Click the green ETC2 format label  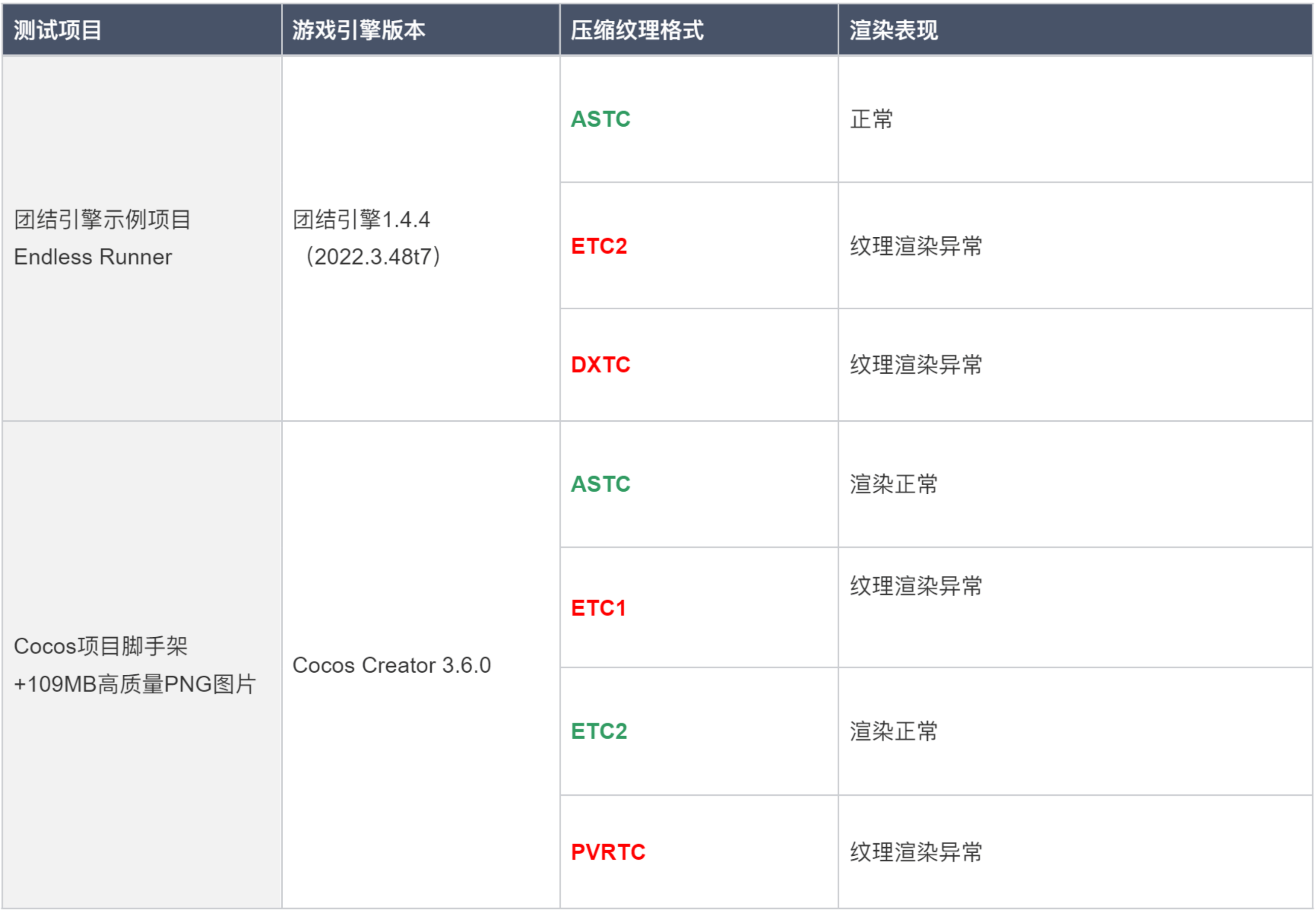point(598,732)
